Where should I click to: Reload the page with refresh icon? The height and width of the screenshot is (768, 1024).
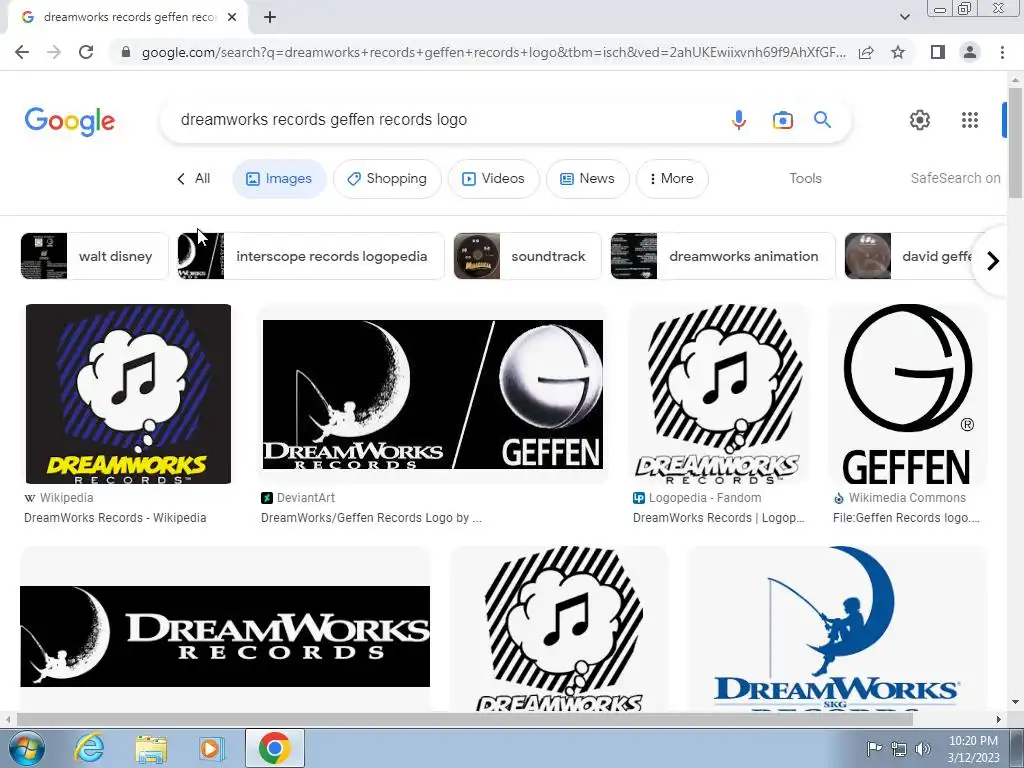pos(86,52)
